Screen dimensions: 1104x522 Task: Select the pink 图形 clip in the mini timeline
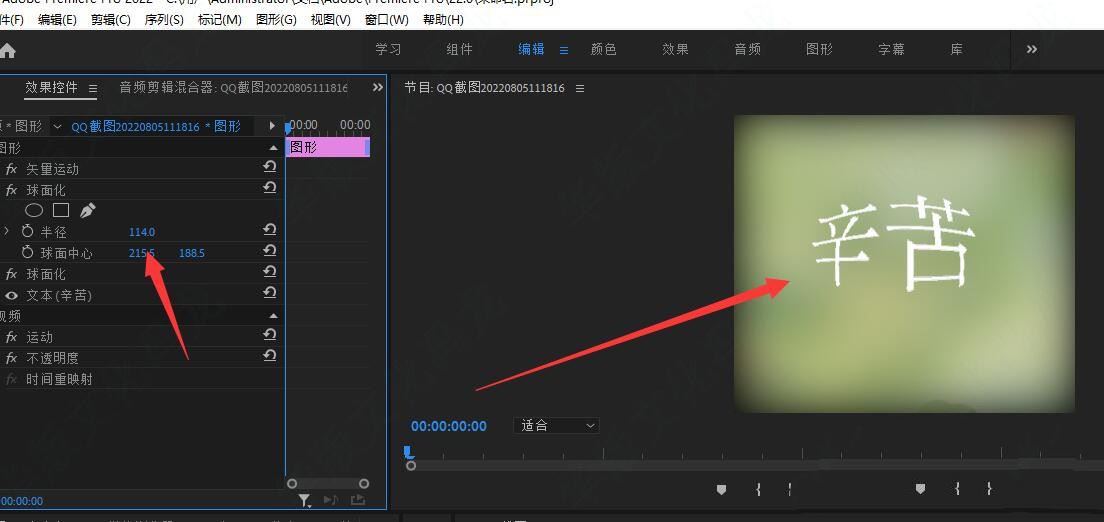pyautogui.click(x=327, y=147)
